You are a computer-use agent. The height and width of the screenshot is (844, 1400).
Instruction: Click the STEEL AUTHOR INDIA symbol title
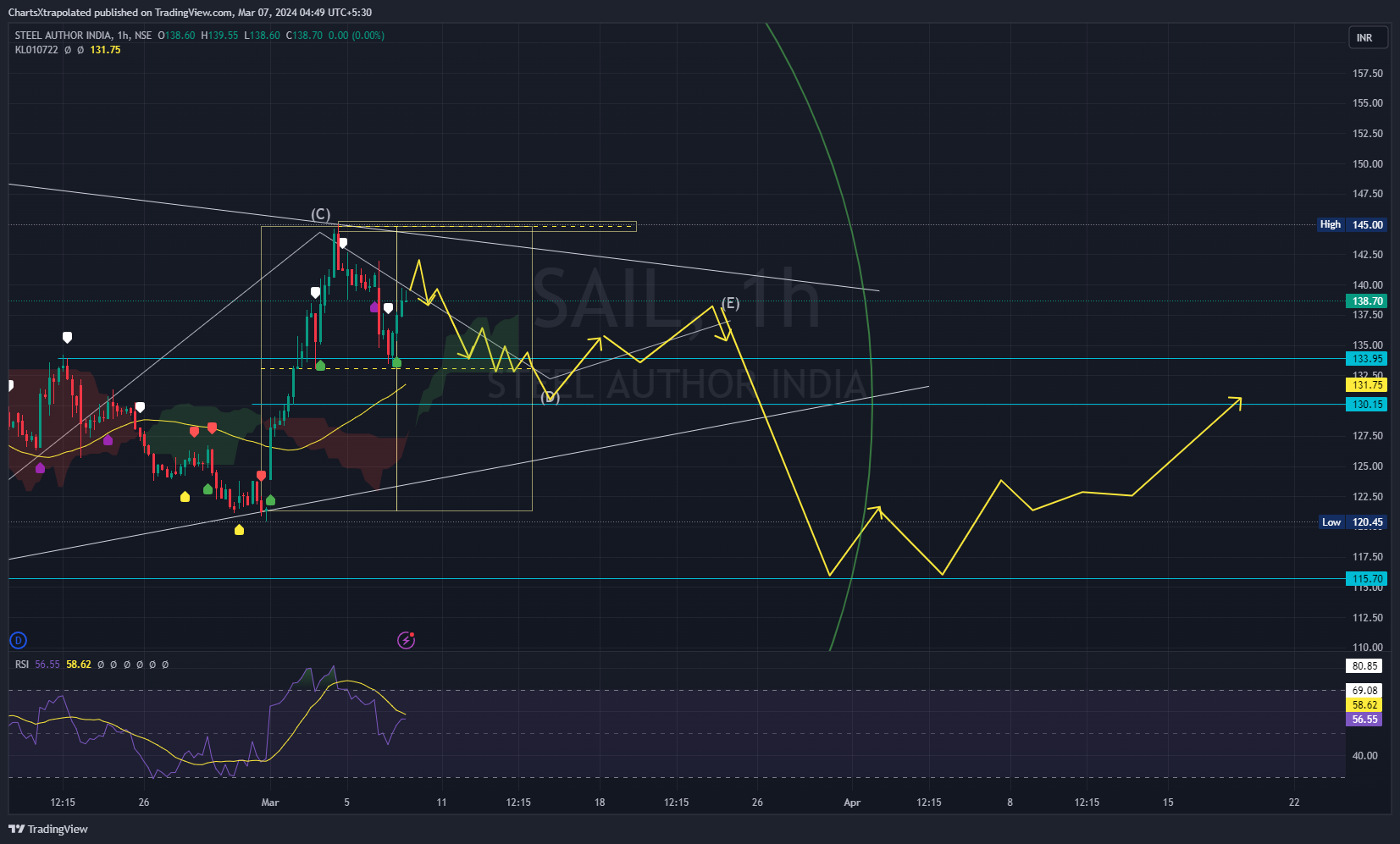pos(63,36)
